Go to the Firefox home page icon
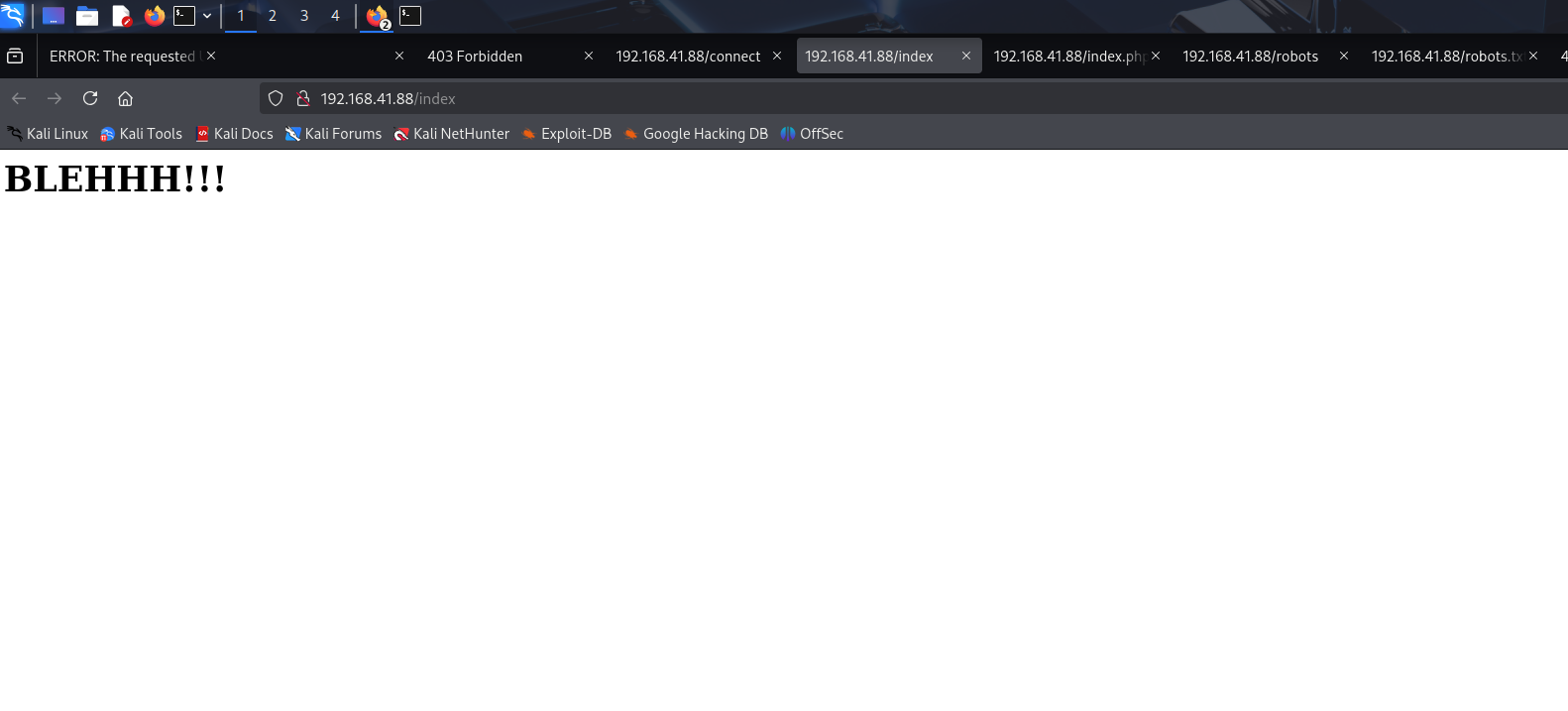 pyautogui.click(x=125, y=98)
